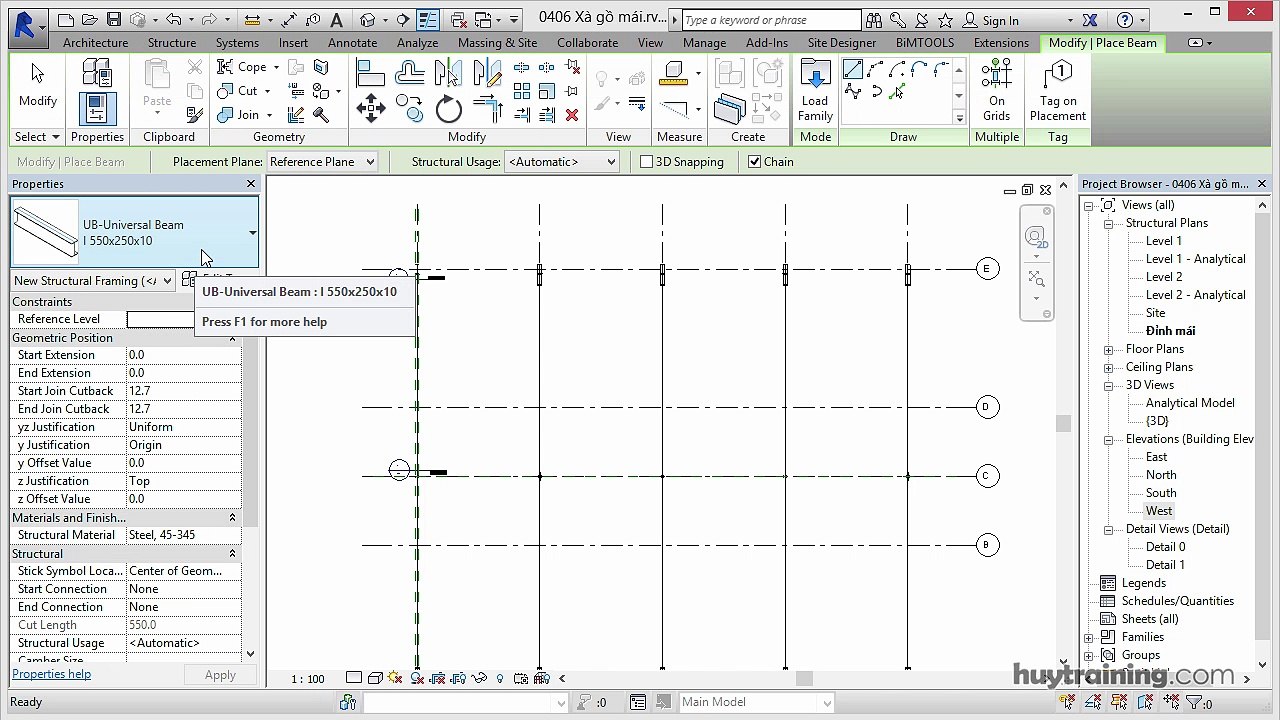Viewport: 1280px width, 720px height.
Task: Switch to Massing & Site tab
Action: 497,43
